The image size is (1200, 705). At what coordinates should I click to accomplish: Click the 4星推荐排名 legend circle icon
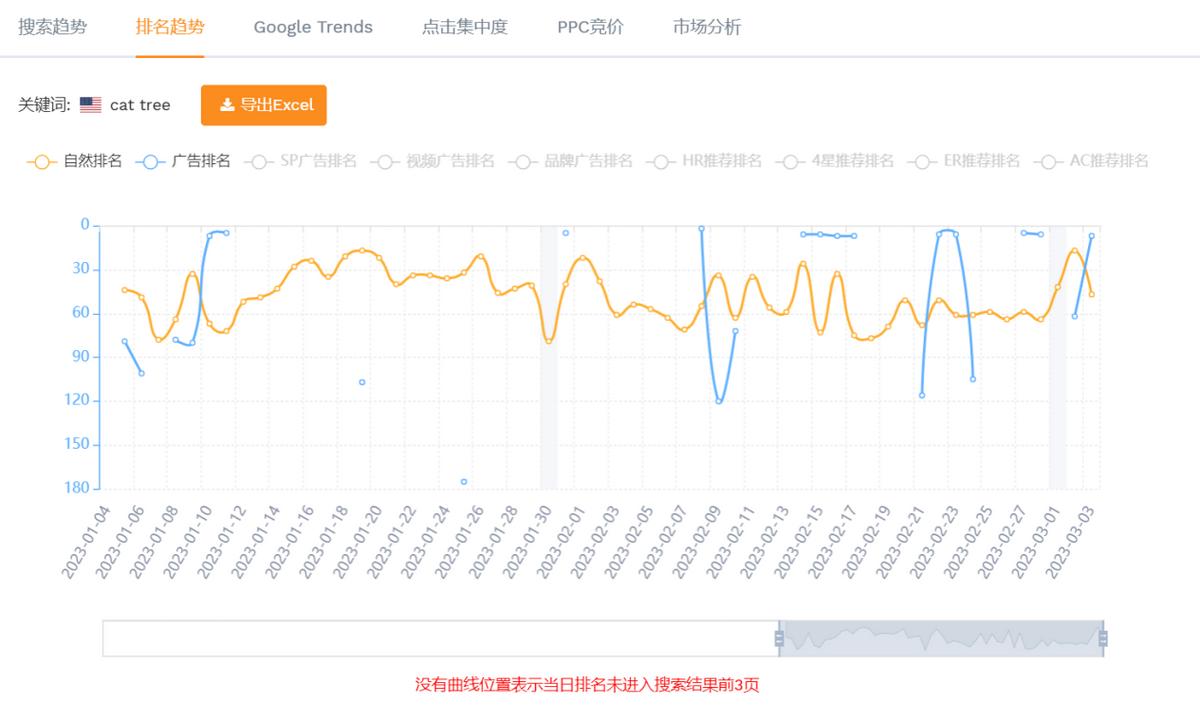pyautogui.click(x=790, y=161)
